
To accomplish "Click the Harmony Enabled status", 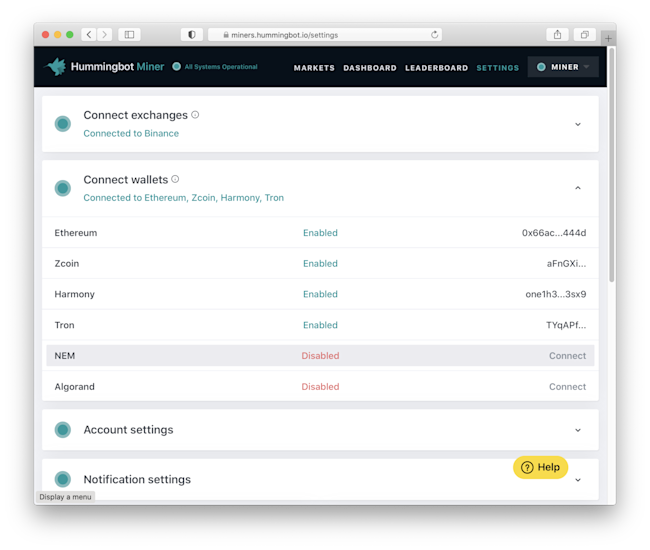I will (x=320, y=294).
